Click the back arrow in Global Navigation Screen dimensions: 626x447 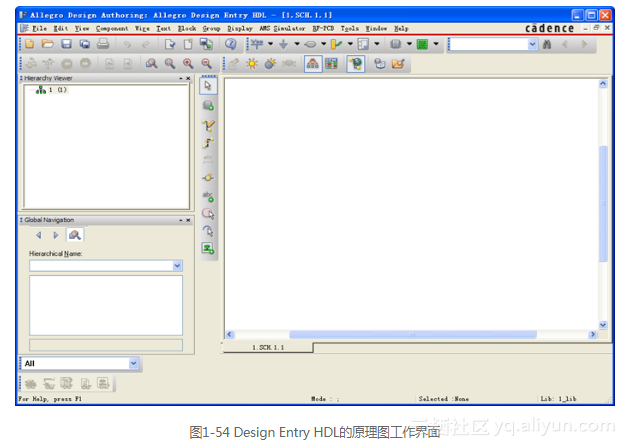[39, 235]
